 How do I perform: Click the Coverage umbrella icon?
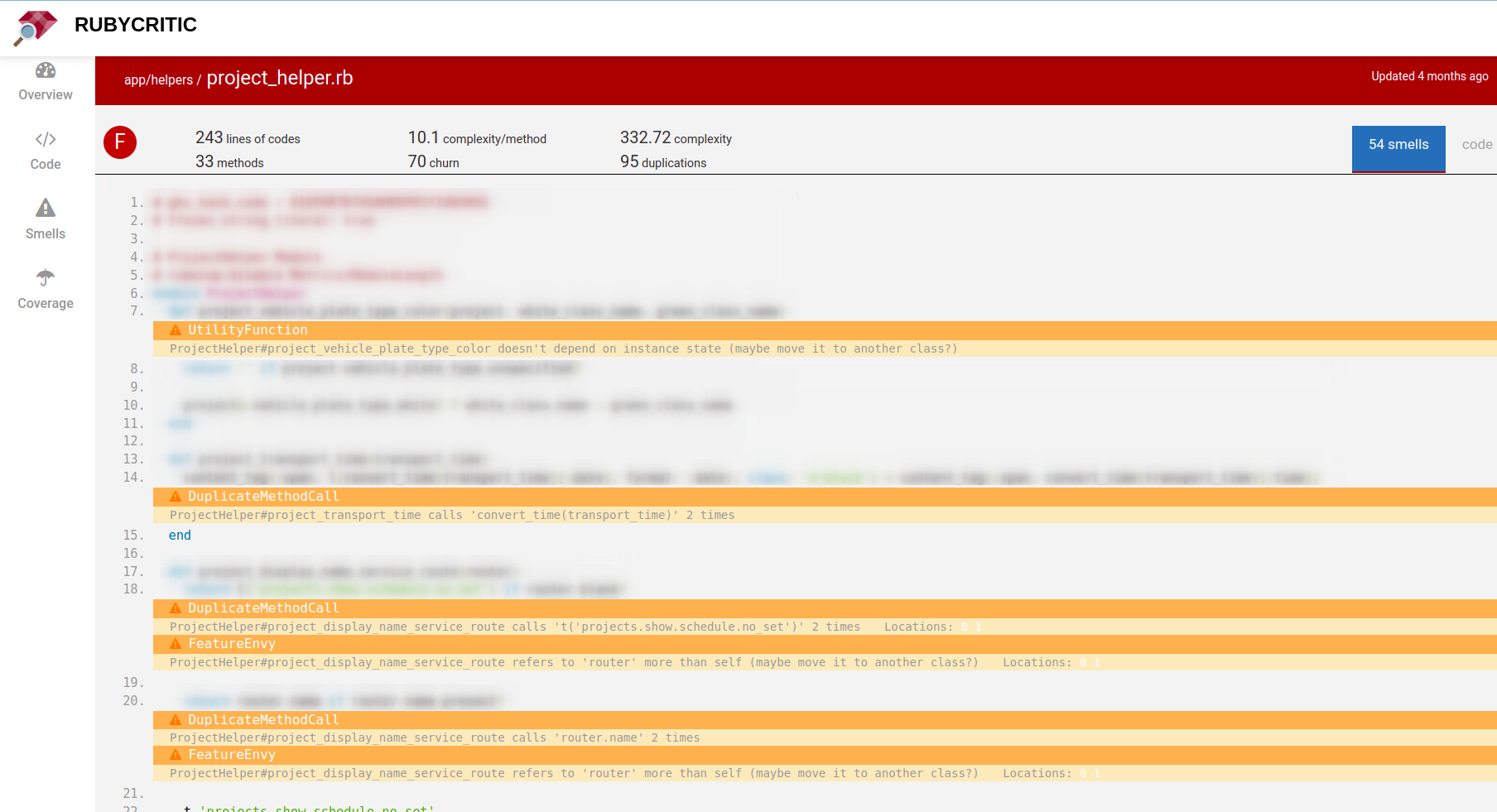[46, 277]
